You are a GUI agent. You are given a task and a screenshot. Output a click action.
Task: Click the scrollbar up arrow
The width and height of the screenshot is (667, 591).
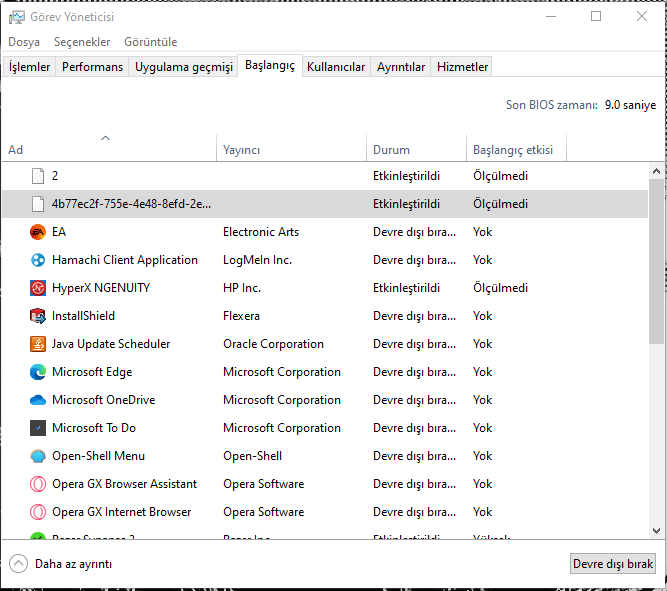(656, 171)
